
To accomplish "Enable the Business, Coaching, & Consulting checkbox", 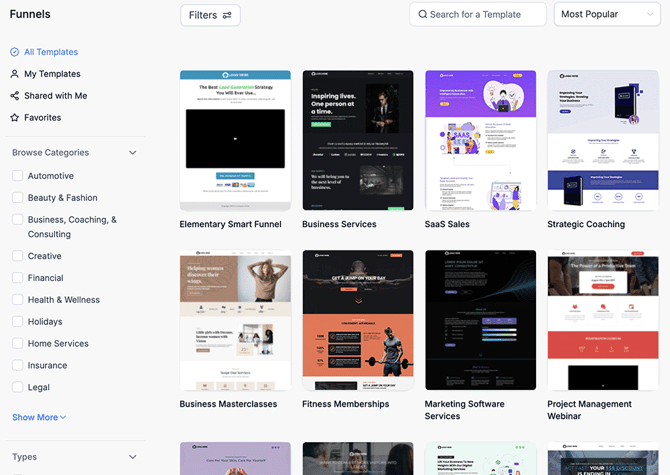I will (18, 219).
